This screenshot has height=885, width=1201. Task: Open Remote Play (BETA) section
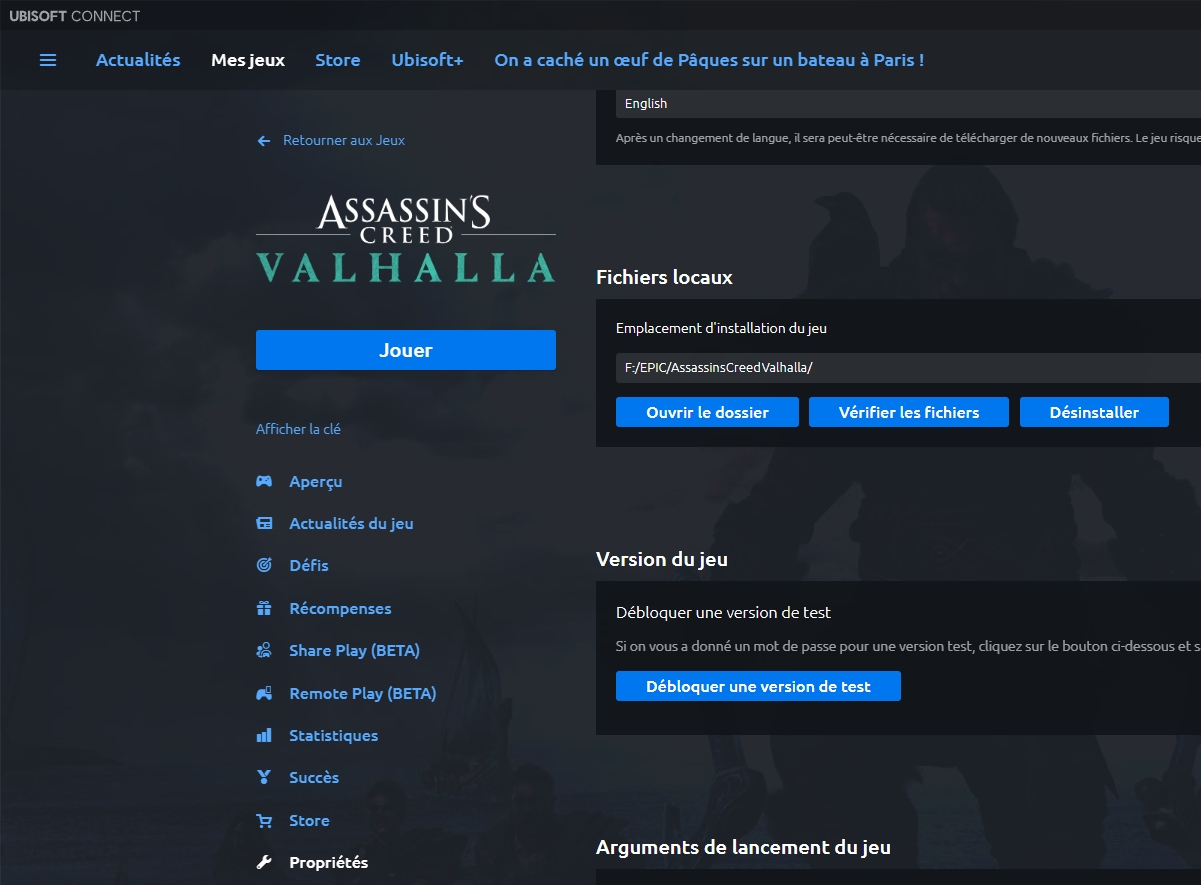tap(363, 693)
